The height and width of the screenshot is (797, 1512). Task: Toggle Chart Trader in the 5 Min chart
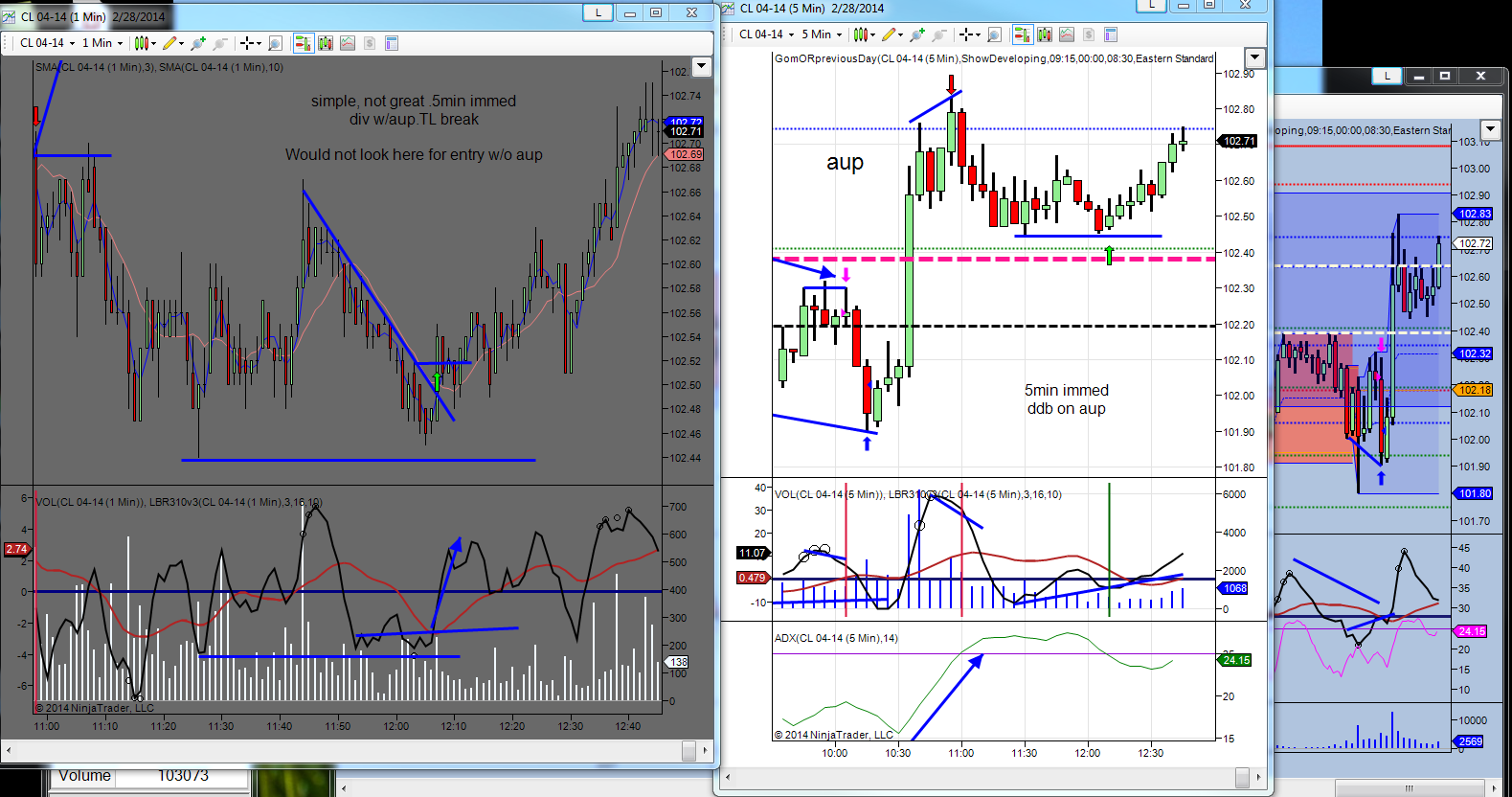tap(1023, 34)
